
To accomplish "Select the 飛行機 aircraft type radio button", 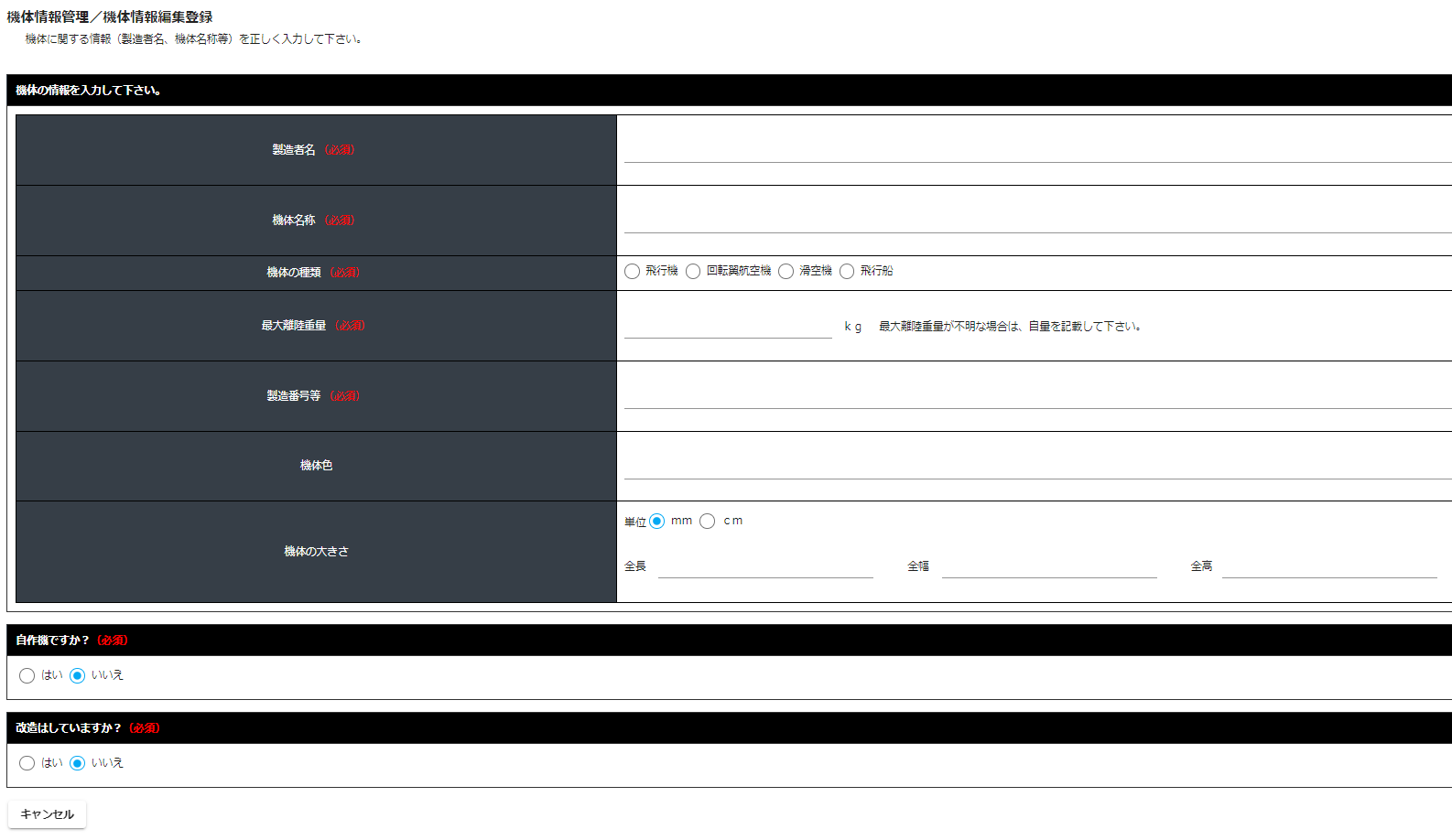I will tap(632, 272).
